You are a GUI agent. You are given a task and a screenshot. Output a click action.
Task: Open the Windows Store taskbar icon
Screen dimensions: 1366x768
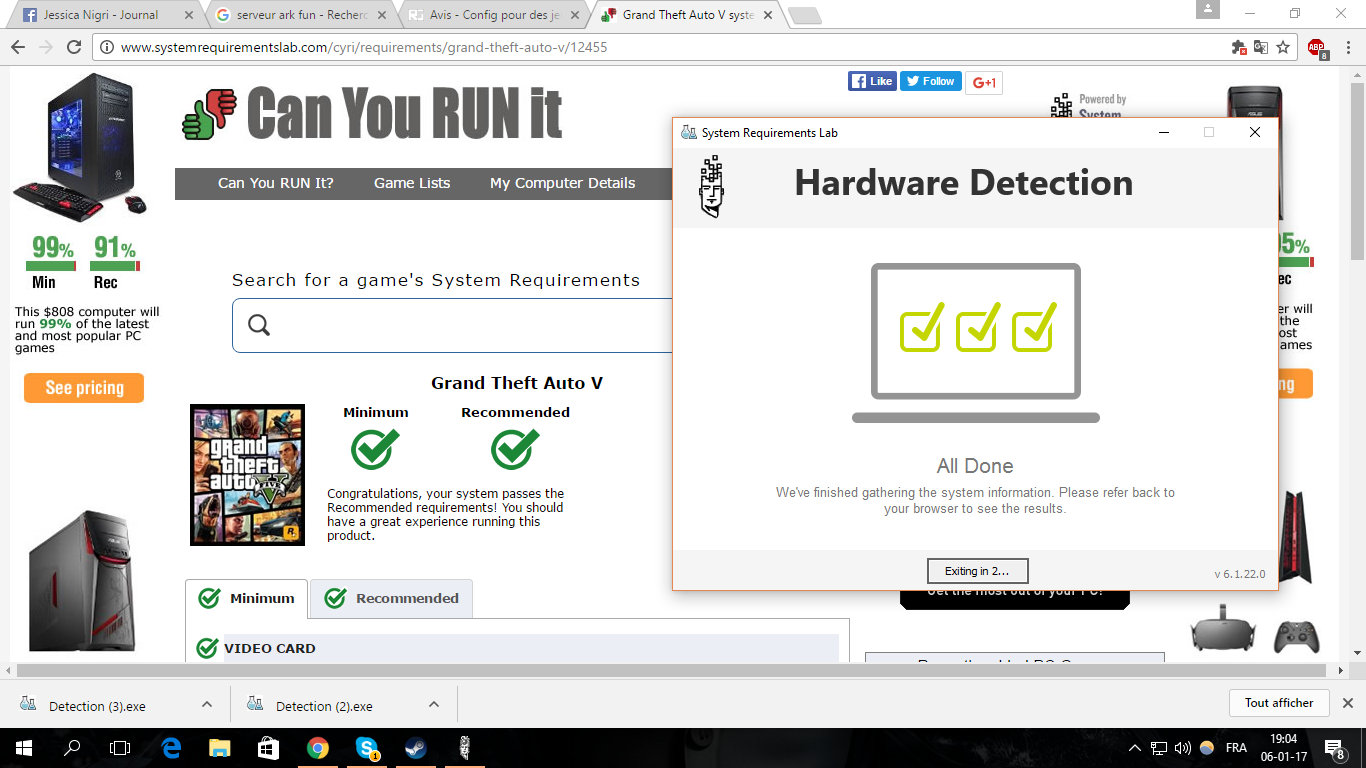[x=268, y=747]
